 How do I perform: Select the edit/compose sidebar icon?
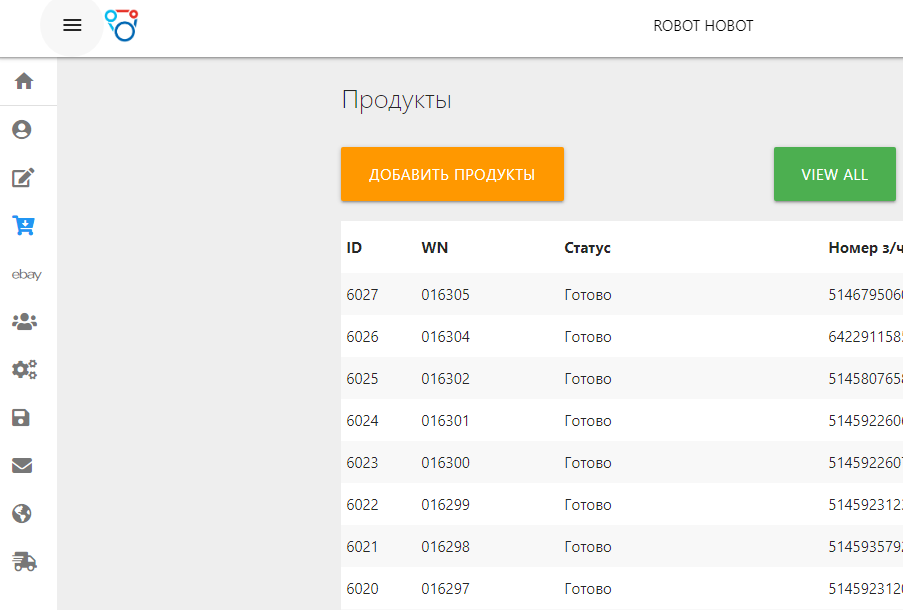[23, 177]
